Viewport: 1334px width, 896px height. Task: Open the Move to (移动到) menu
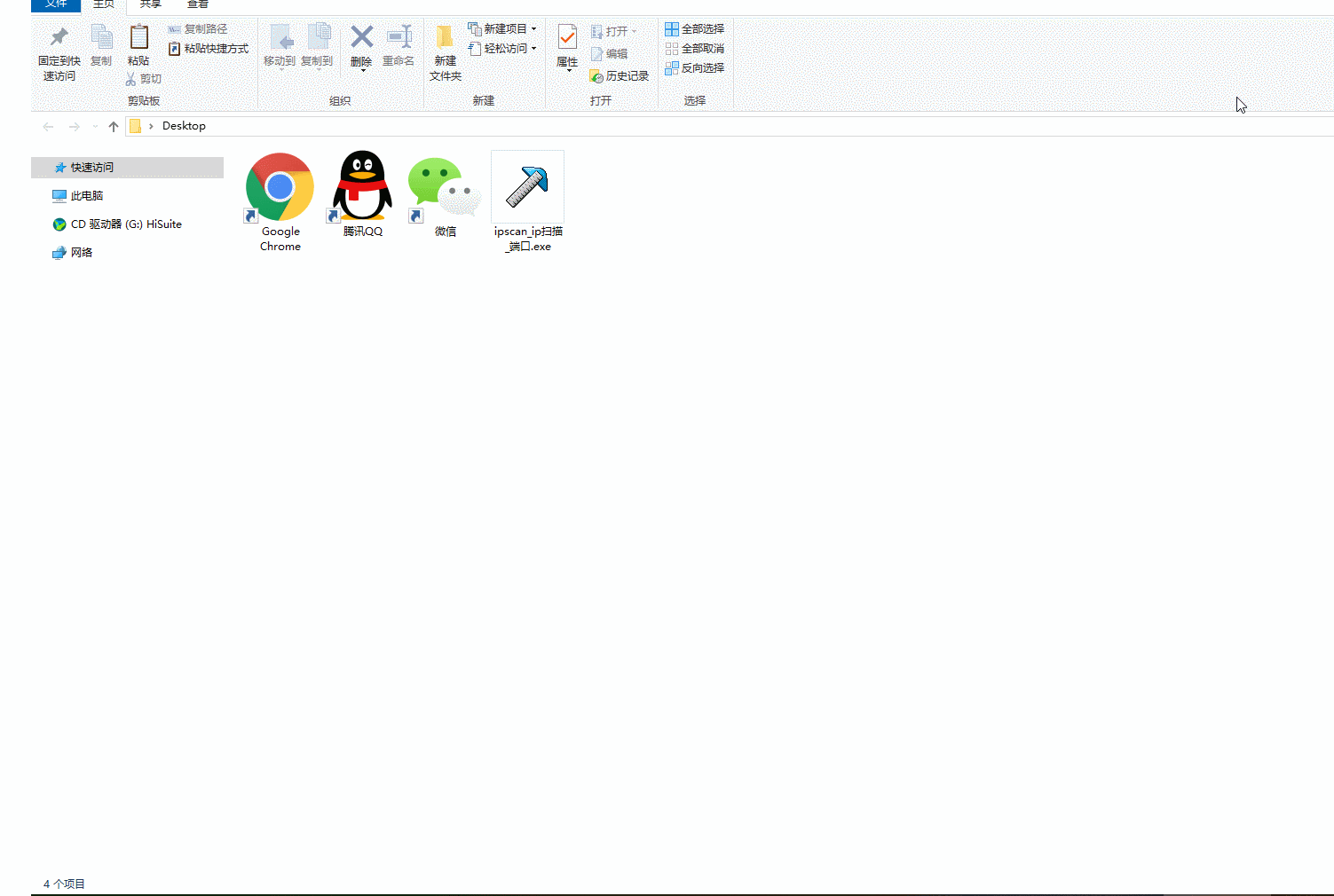tap(280, 46)
